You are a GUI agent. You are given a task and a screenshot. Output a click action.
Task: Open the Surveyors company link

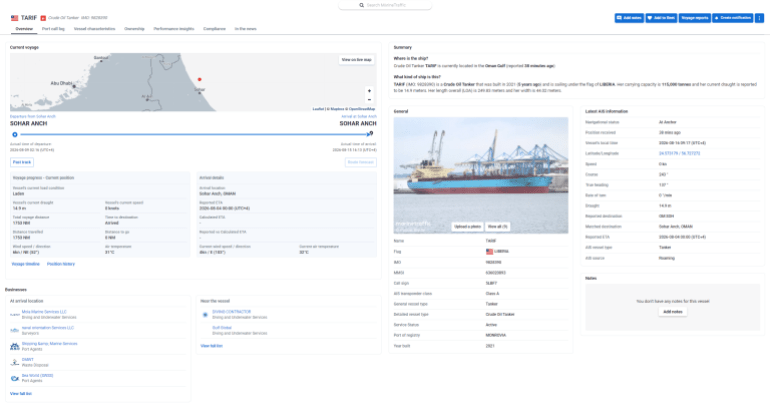(x=48, y=328)
